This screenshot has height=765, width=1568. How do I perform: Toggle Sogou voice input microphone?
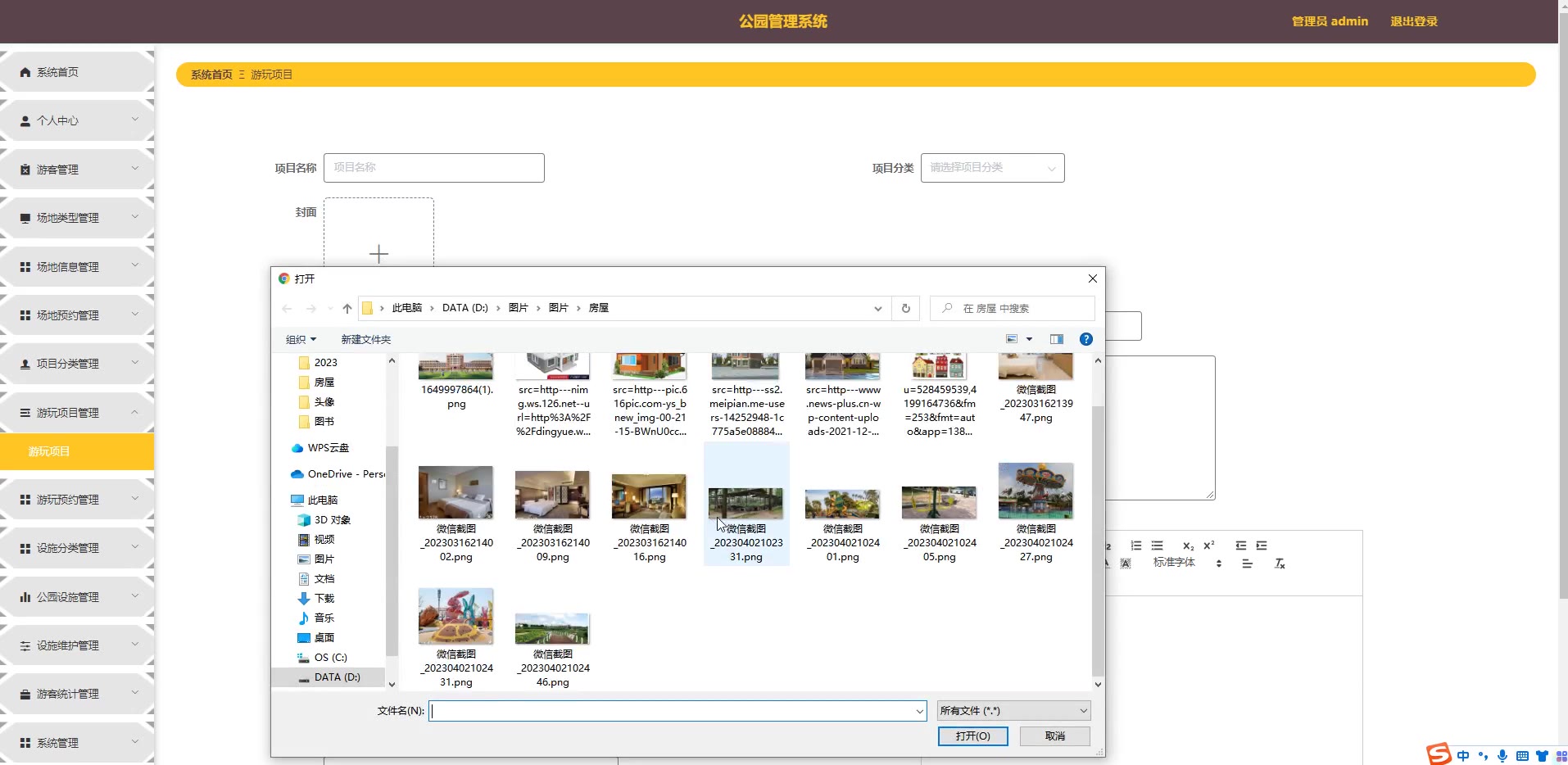click(x=1502, y=756)
